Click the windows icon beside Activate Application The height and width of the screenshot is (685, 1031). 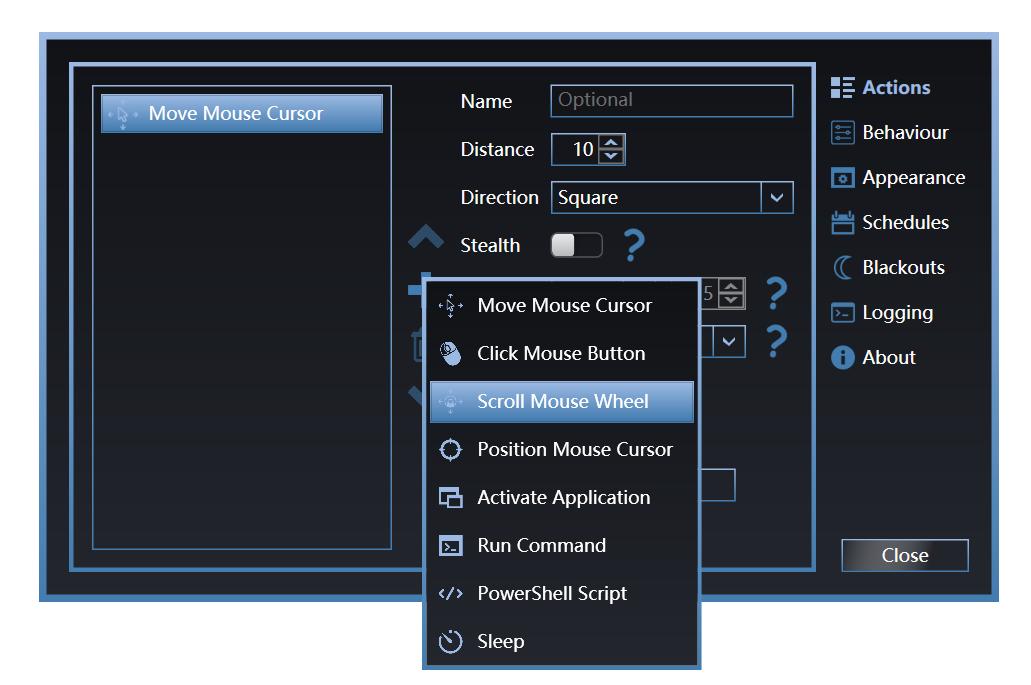click(x=450, y=498)
